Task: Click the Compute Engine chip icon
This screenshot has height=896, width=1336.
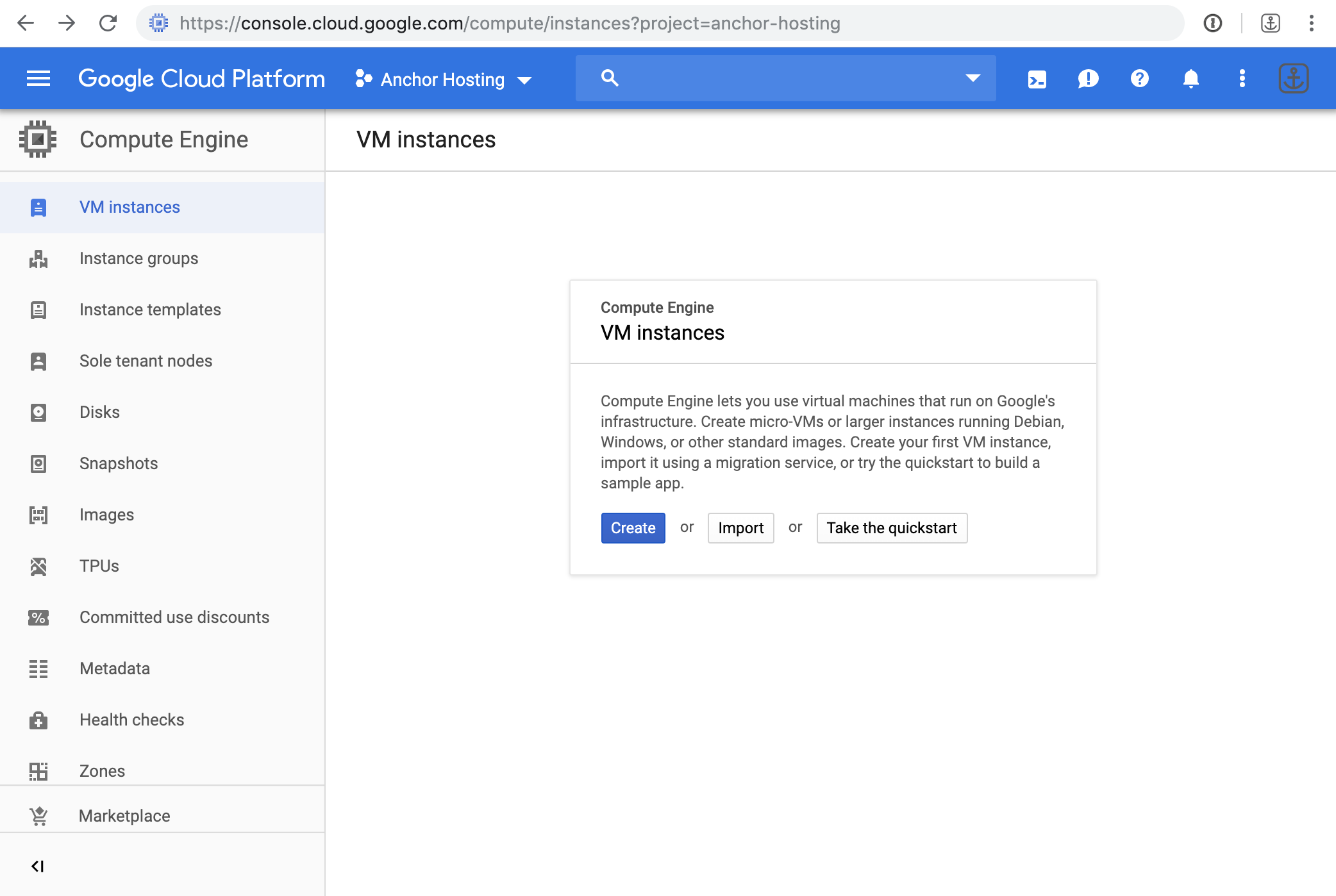Action: [x=38, y=139]
